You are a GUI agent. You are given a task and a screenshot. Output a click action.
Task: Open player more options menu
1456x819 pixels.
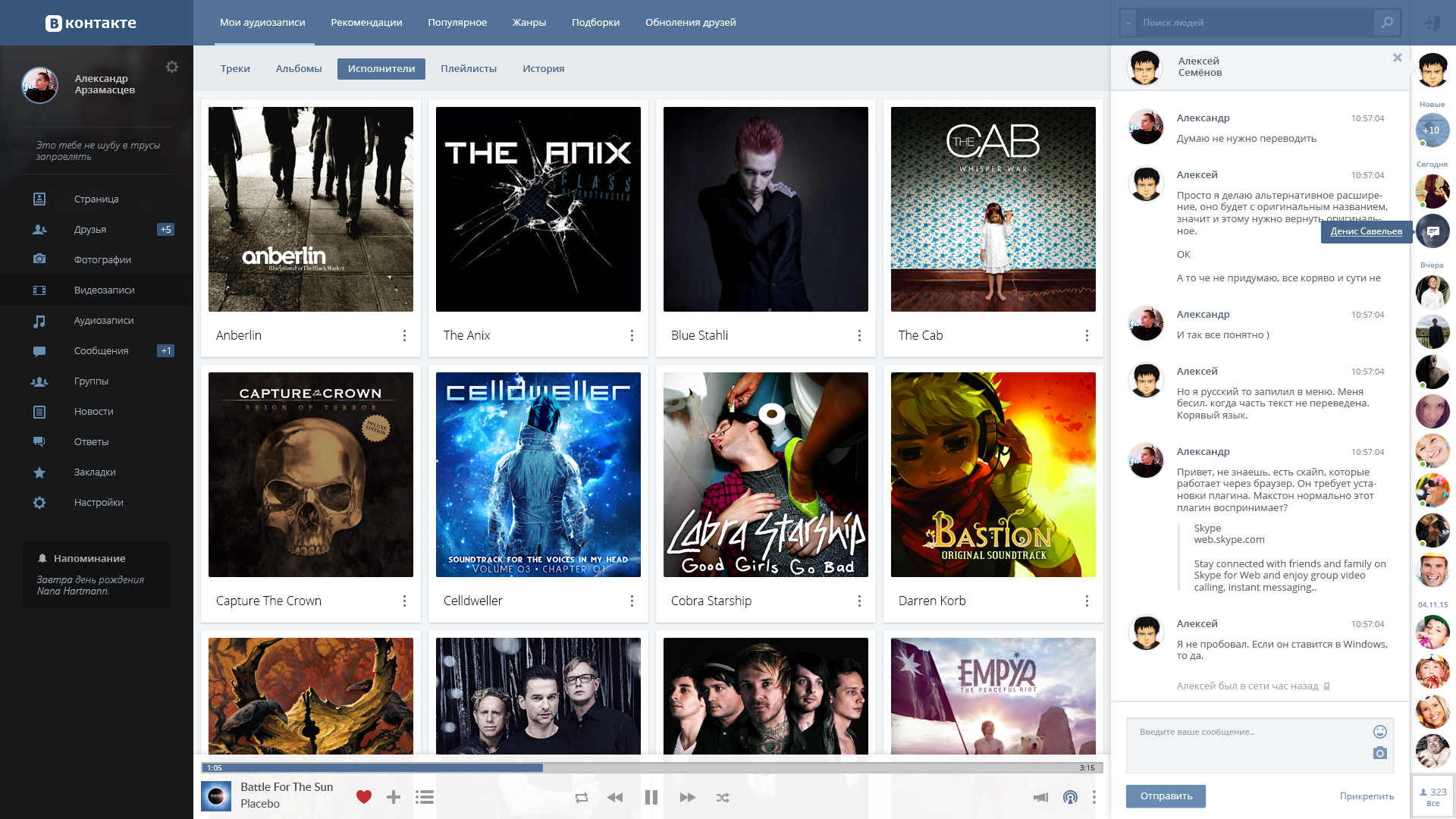1094,797
